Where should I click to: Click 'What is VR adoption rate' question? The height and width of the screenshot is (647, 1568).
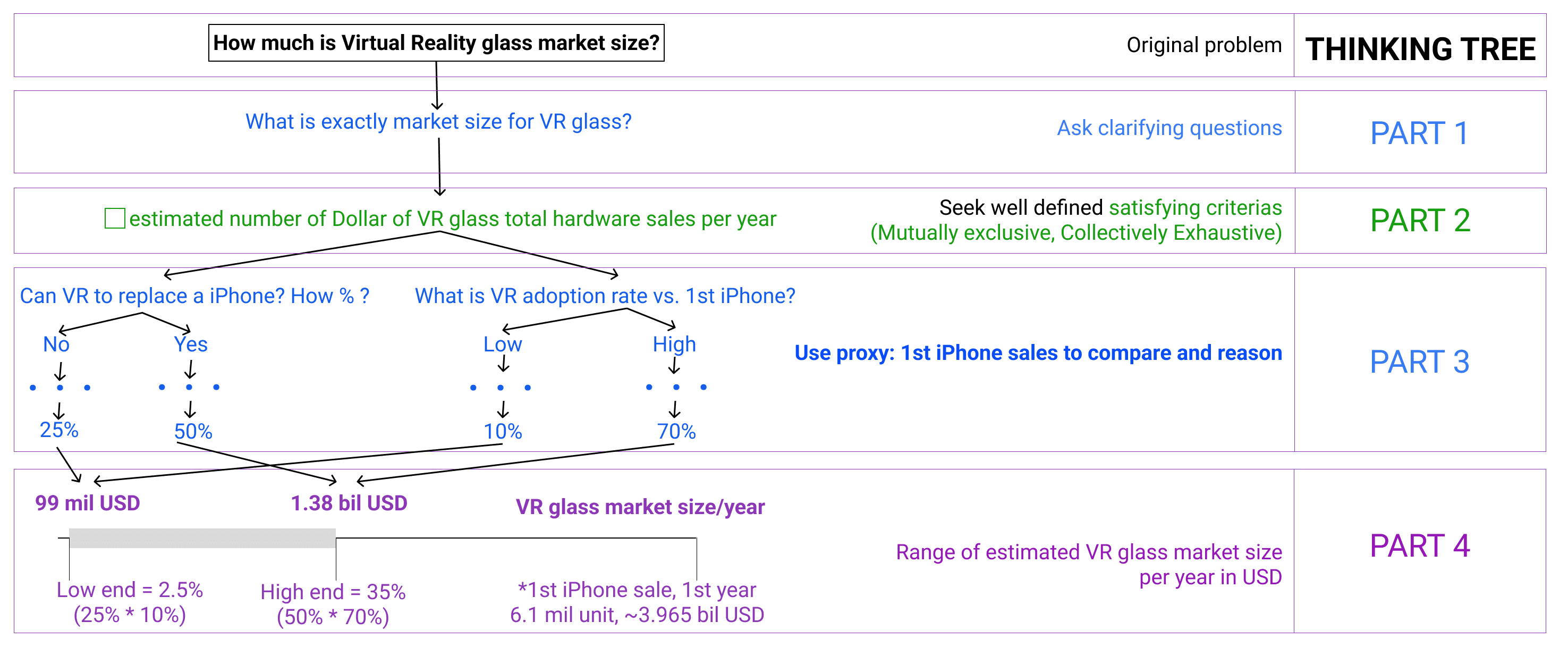point(605,296)
